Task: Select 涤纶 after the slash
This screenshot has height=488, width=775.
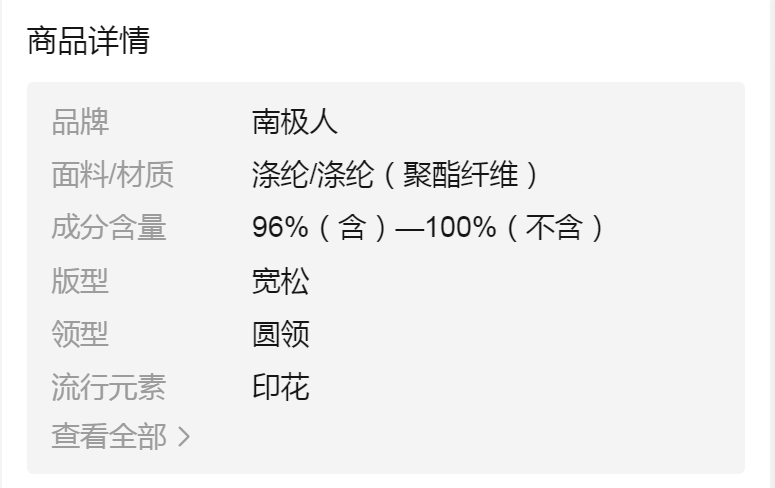Action: tap(346, 175)
